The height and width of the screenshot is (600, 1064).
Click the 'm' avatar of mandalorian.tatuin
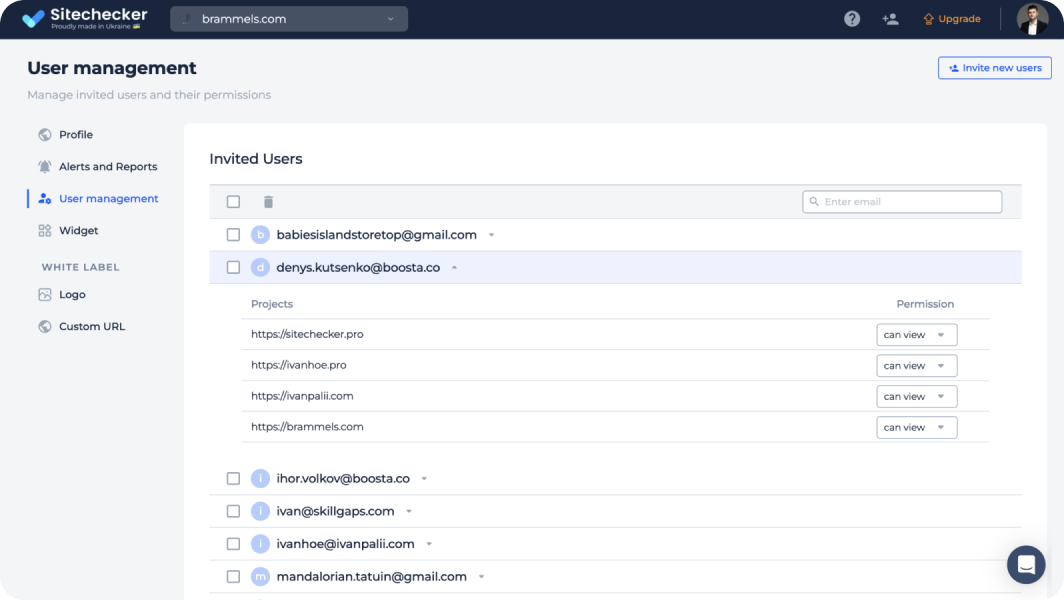(260, 576)
